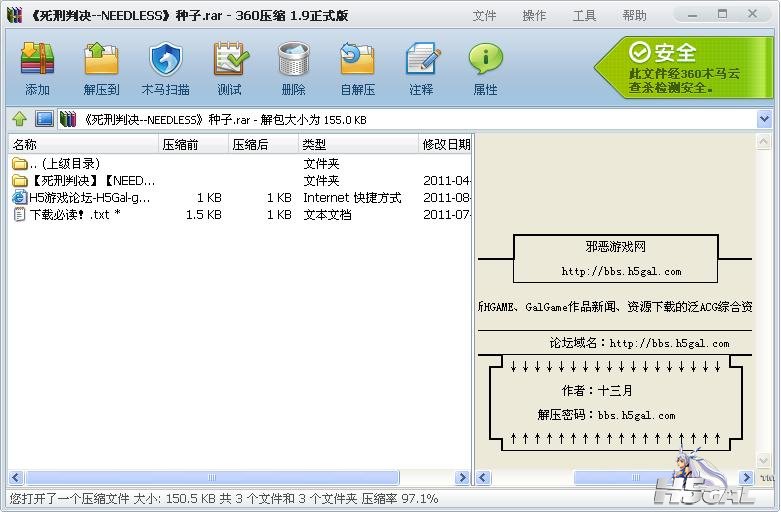Image resolution: width=781 pixels, height=512 pixels.
Task: Go up one level with green arrow
Action: tap(19, 119)
